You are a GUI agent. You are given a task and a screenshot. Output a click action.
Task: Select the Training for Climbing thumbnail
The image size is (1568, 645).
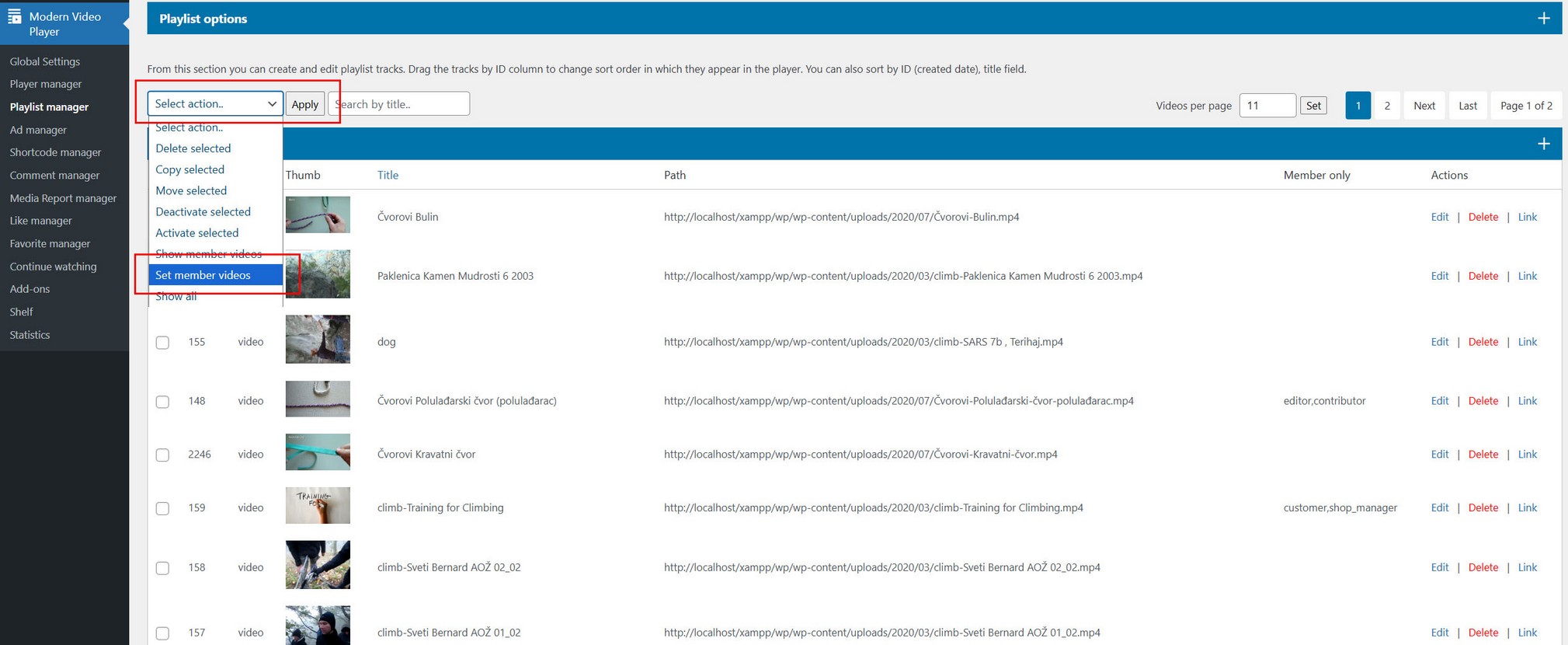click(x=318, y=506)
